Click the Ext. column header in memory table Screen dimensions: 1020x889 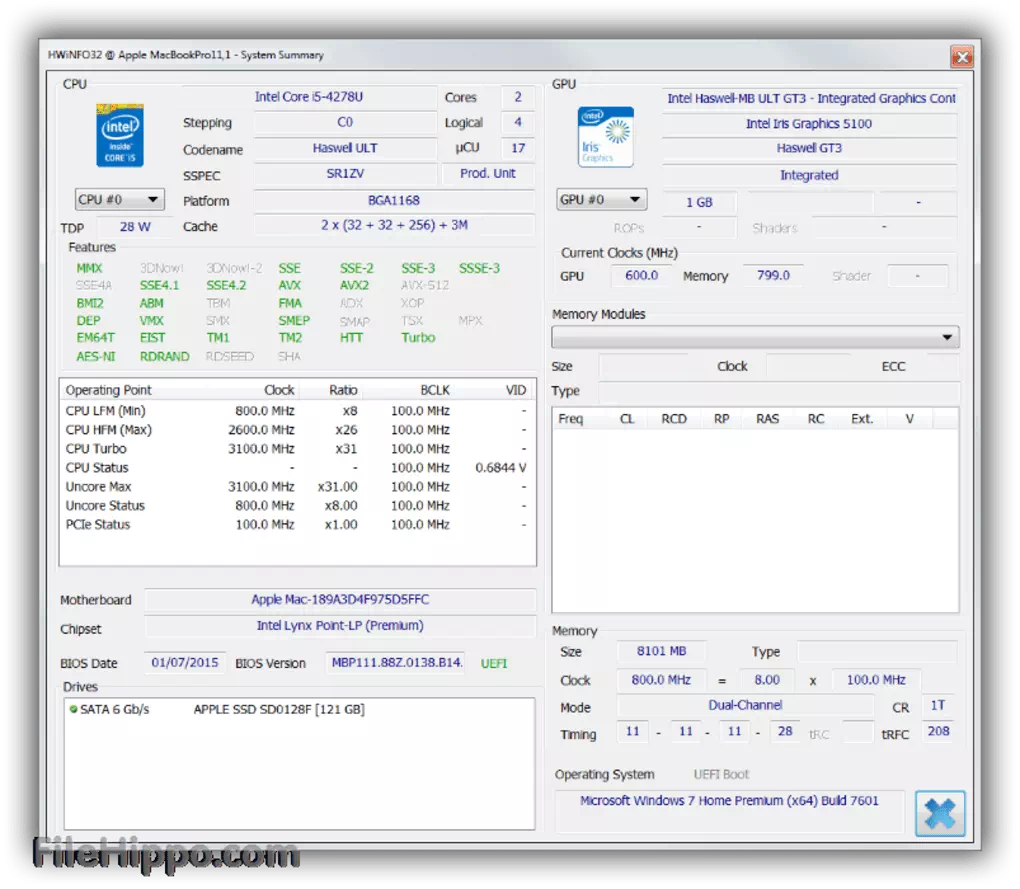[x=862, y=419]
